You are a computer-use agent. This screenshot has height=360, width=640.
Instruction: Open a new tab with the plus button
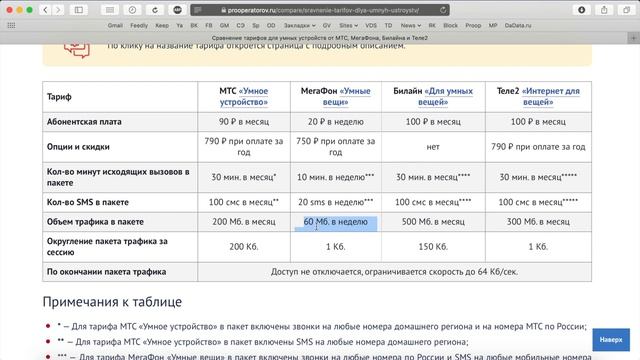633,38
